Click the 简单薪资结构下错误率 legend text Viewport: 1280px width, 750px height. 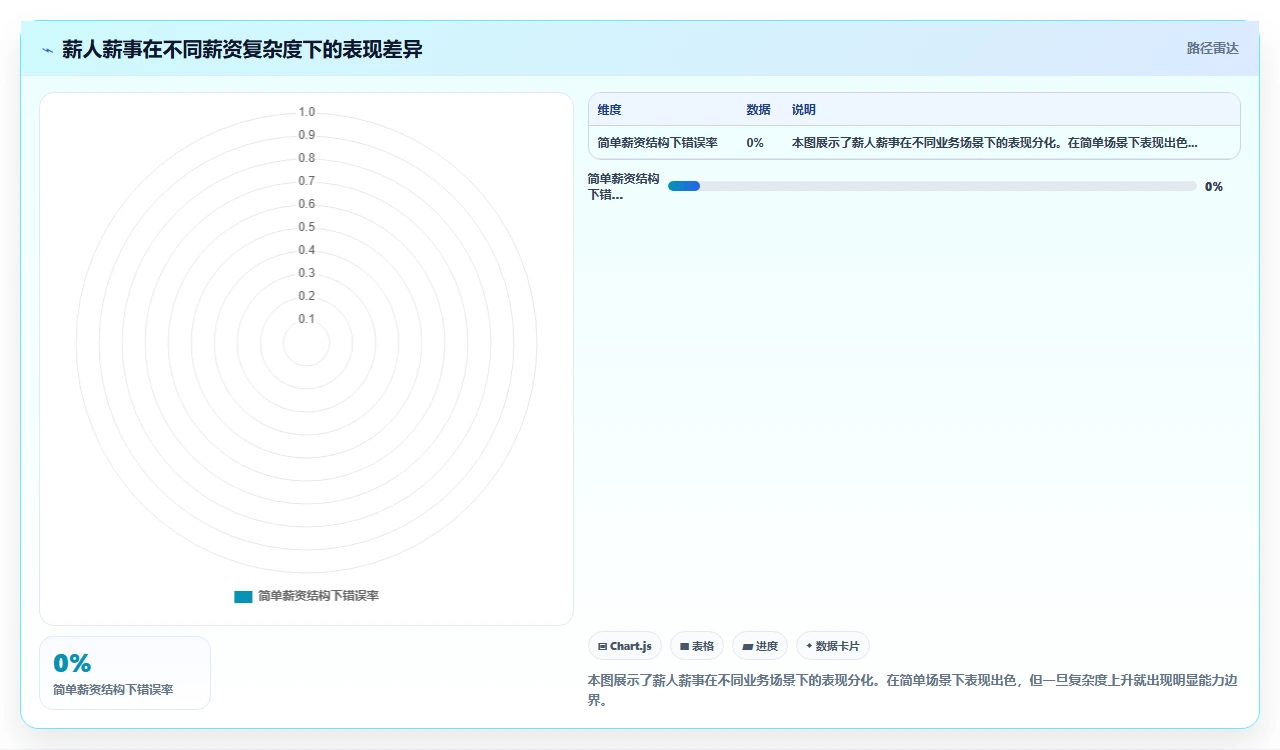(x=318, y=596)
